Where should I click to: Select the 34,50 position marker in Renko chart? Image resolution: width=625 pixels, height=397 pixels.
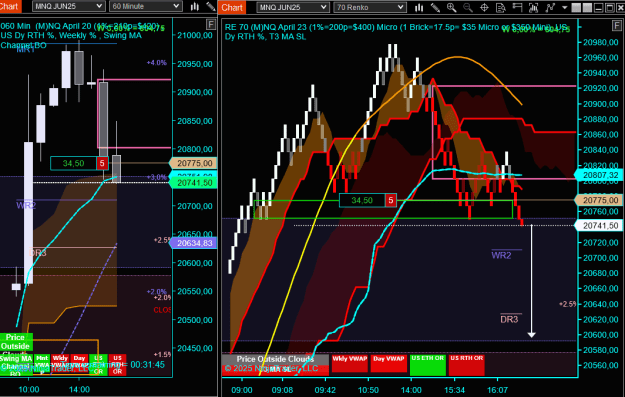pyautogui.click(x=362, y=200)
